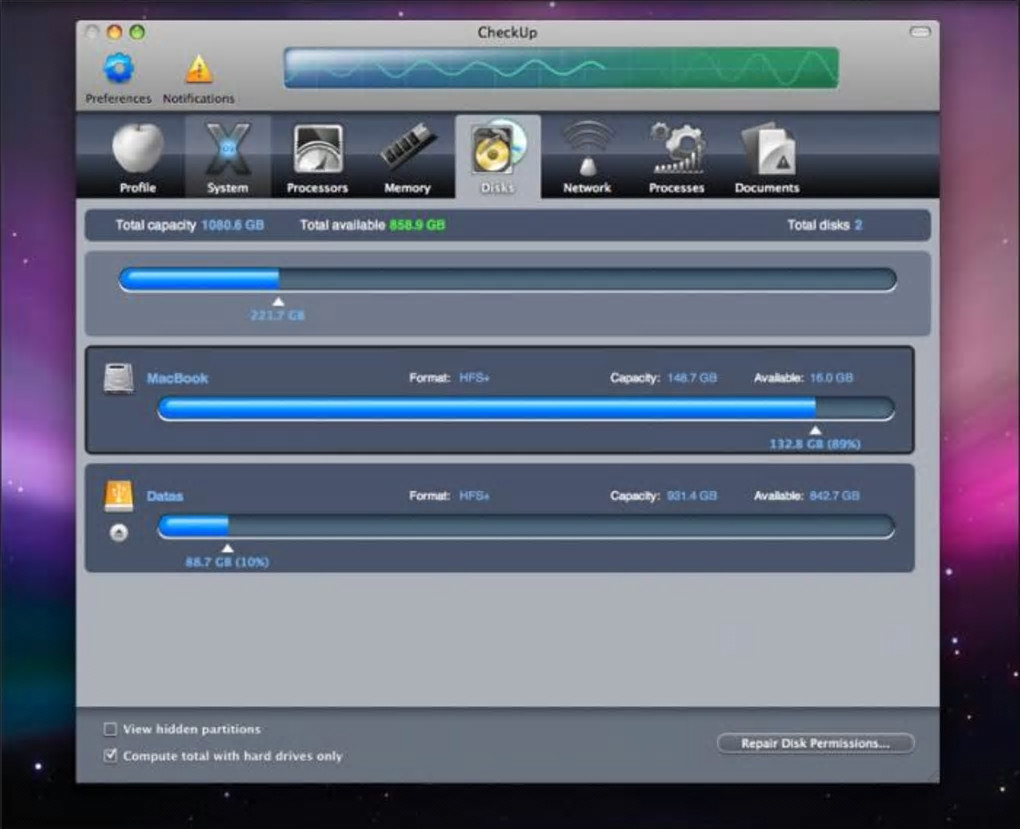Enable the View hidden partitions checkbox
The width and height of the screenshot is (1020, 829).
click(111, 729)
